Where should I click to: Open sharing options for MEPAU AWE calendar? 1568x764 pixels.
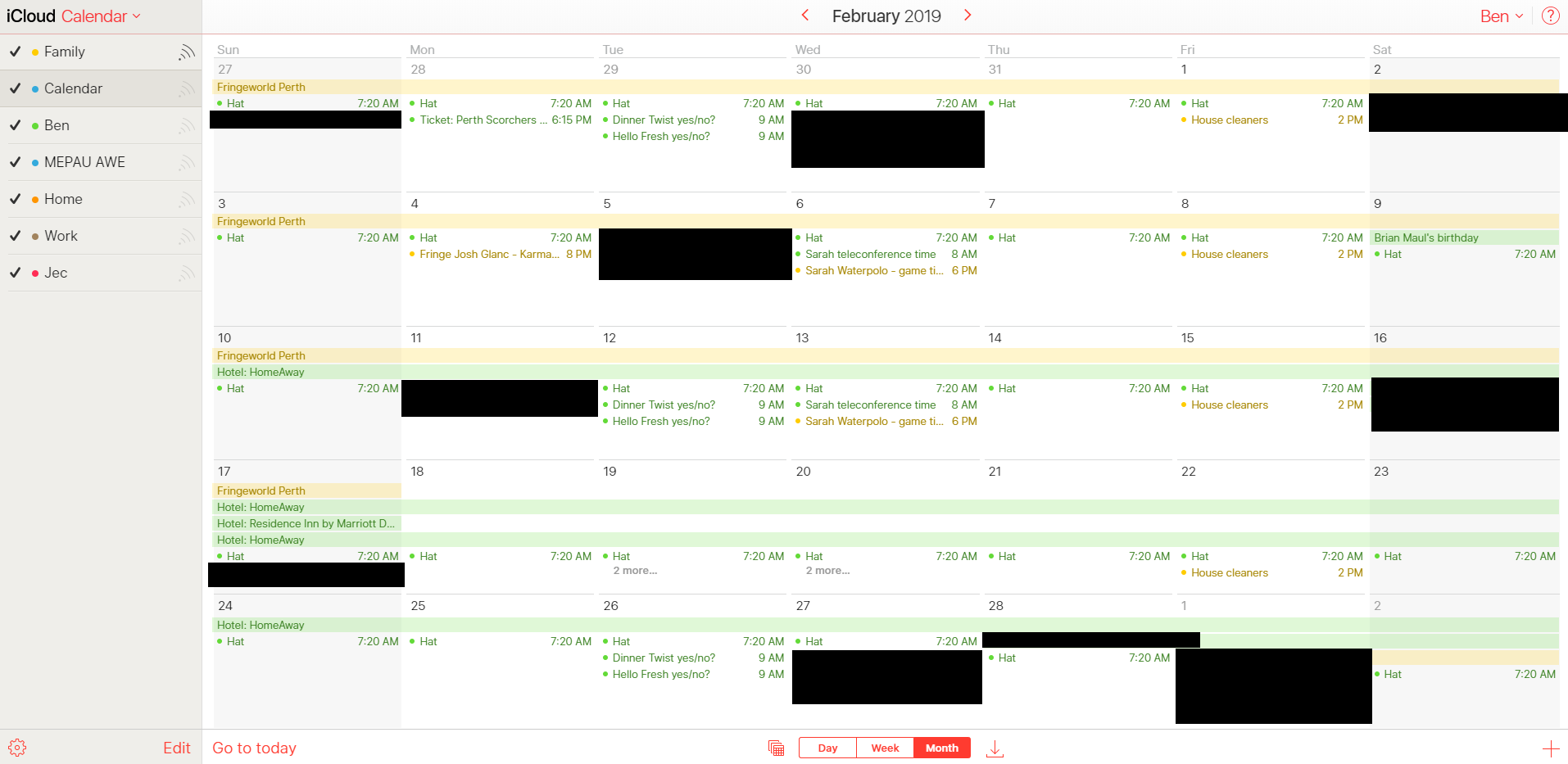click(187, 162)
